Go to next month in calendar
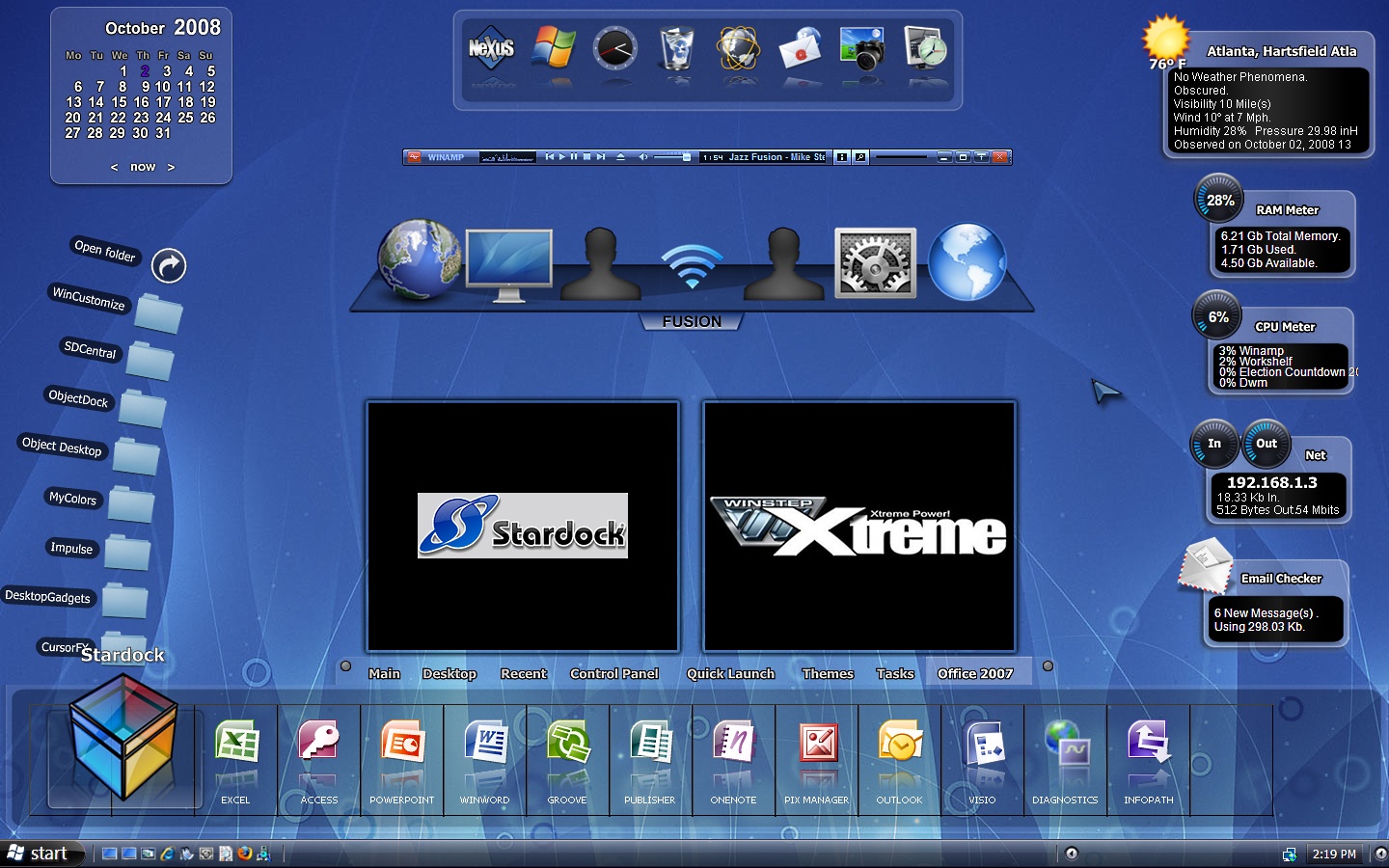1389x868 pixels. click(x=171, y=167)
